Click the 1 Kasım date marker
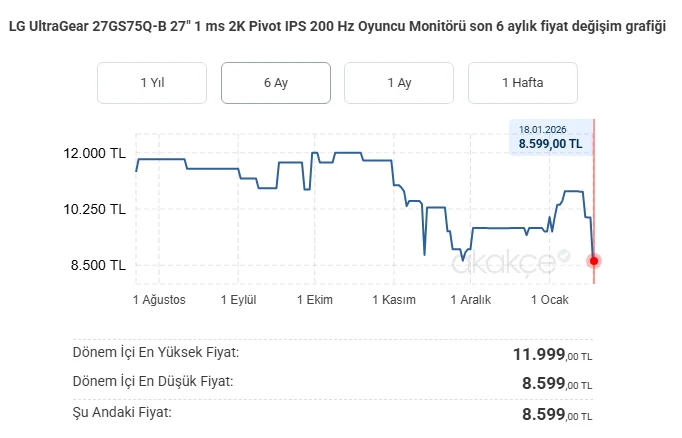 393,300
